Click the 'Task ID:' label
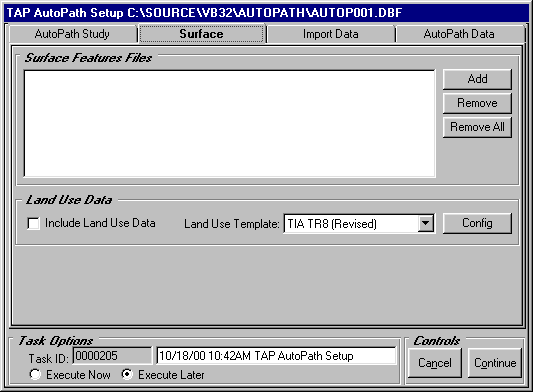This screenshot has width=533, height=392. (x=49, y=359)
